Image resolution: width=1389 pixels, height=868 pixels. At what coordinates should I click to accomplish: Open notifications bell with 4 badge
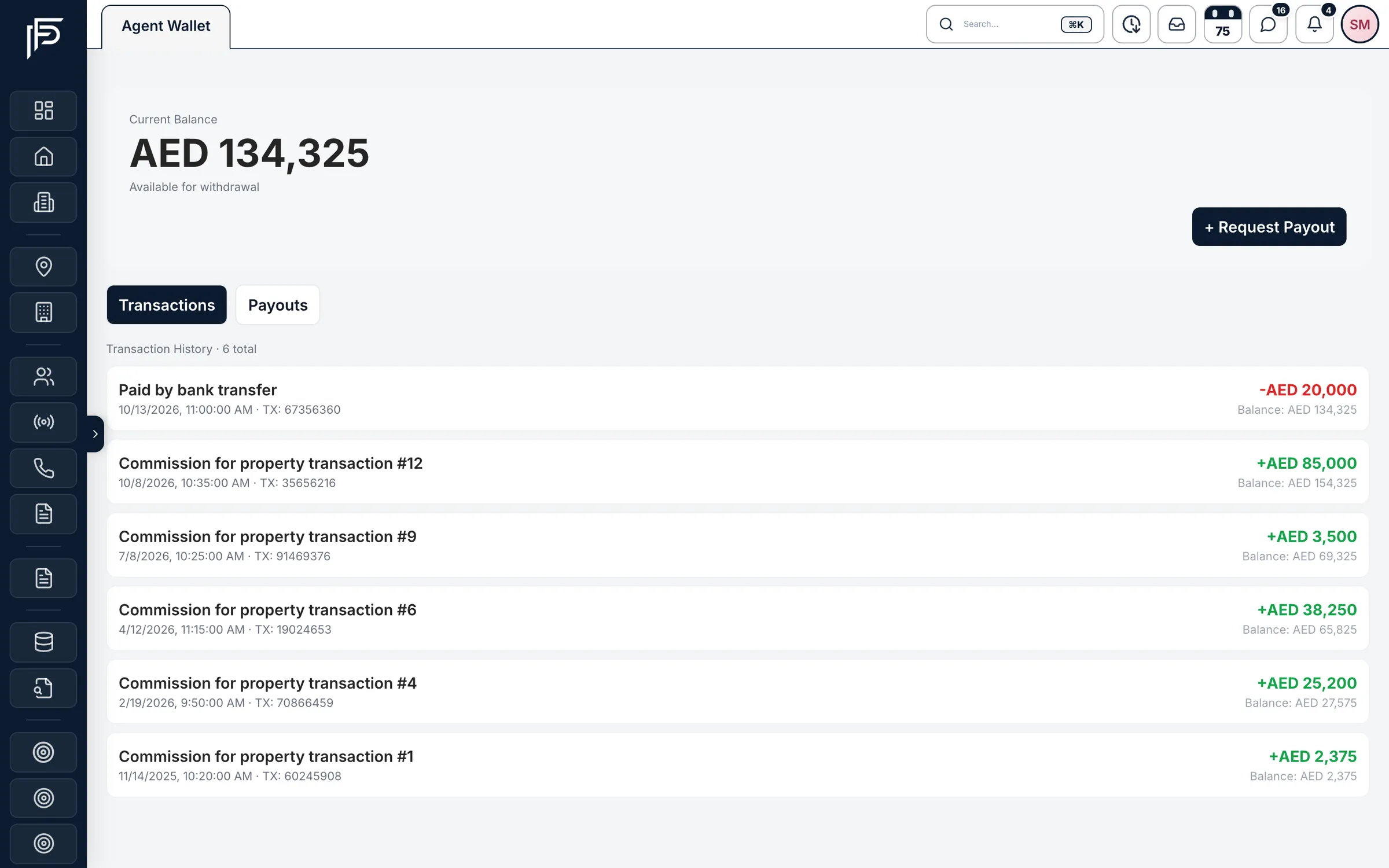point(1314,24)
